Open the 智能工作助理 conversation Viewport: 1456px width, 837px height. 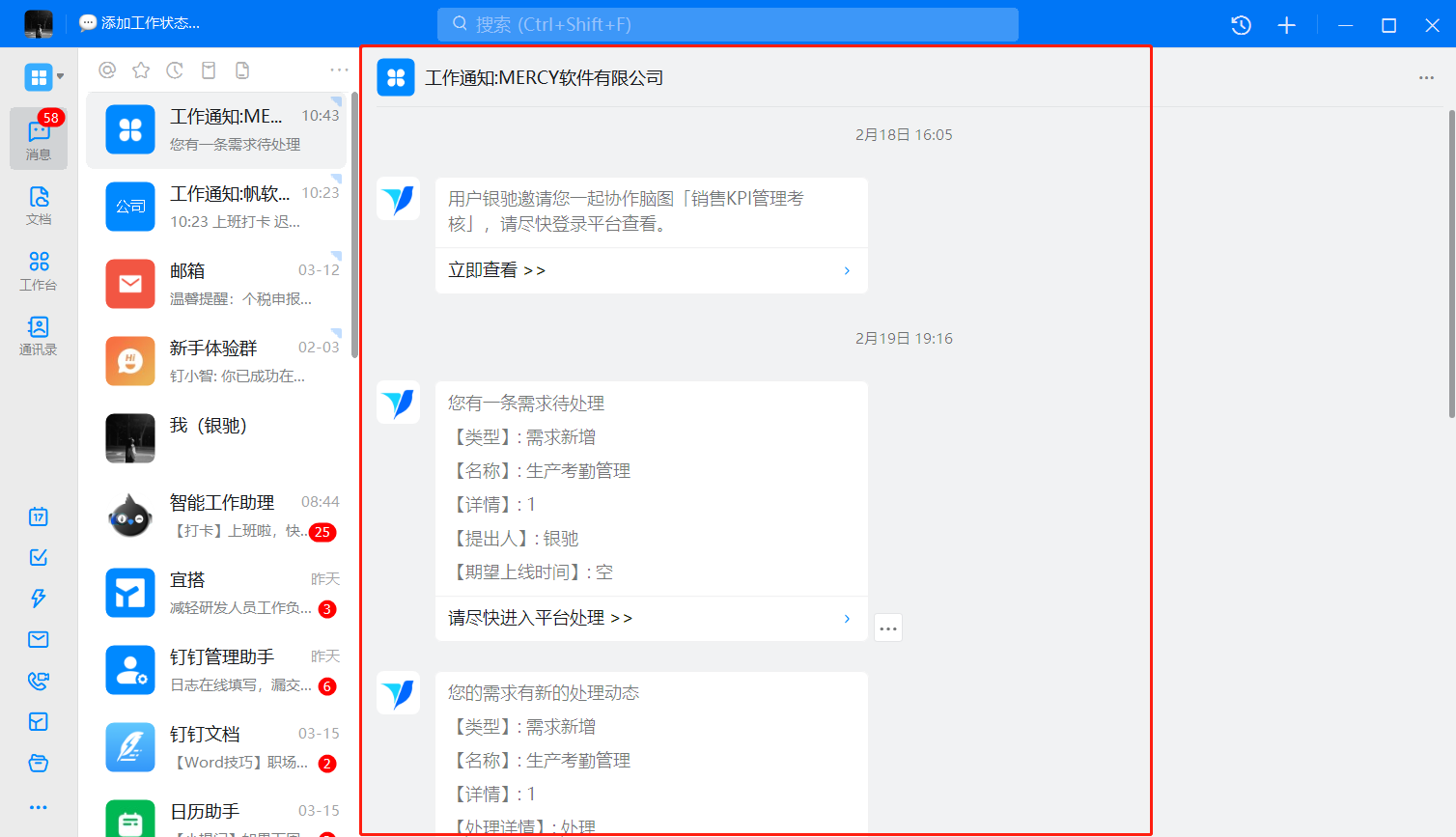click(x=216, y=516)
